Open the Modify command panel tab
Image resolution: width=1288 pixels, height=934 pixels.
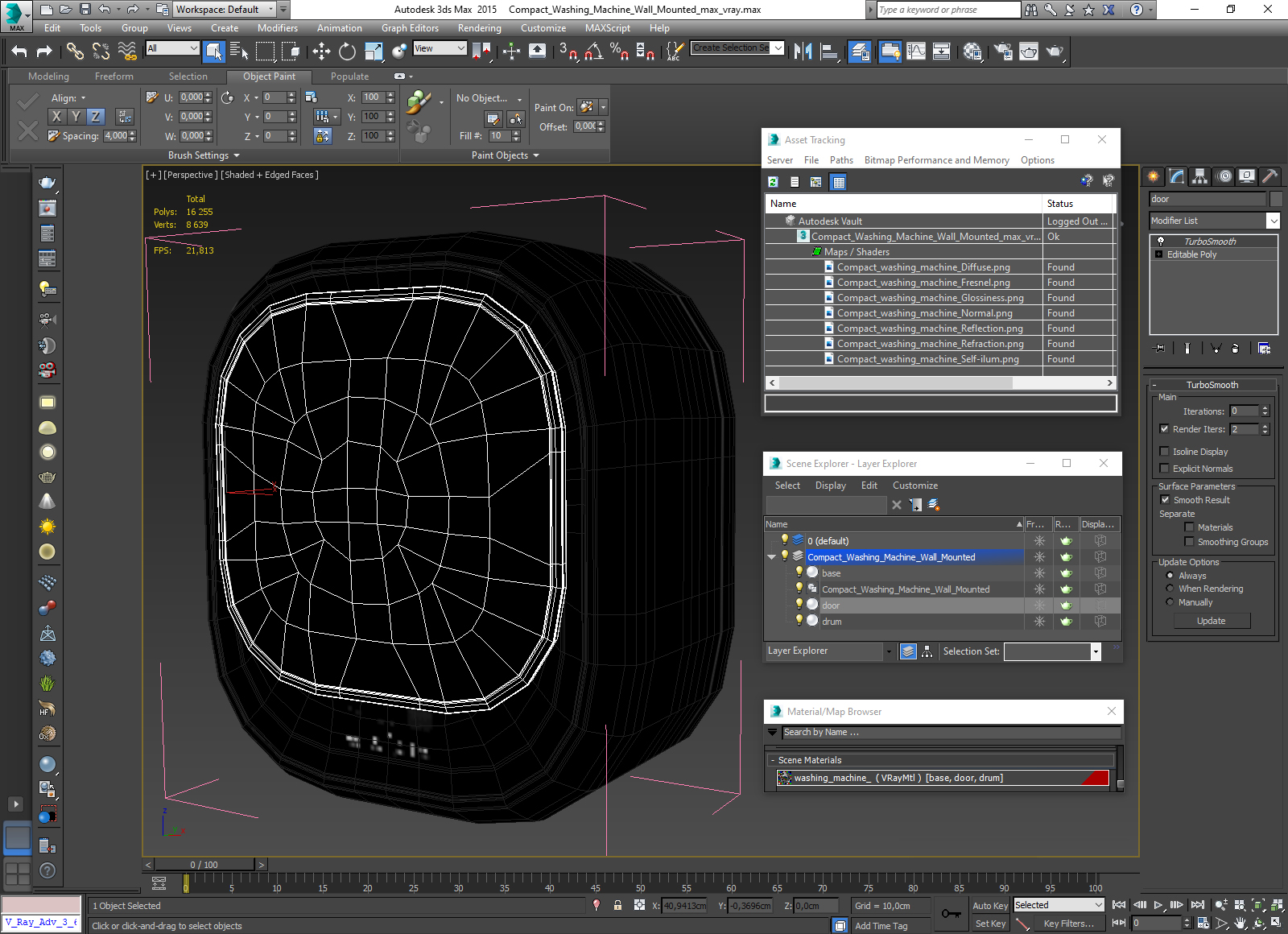click(1177, 176)
